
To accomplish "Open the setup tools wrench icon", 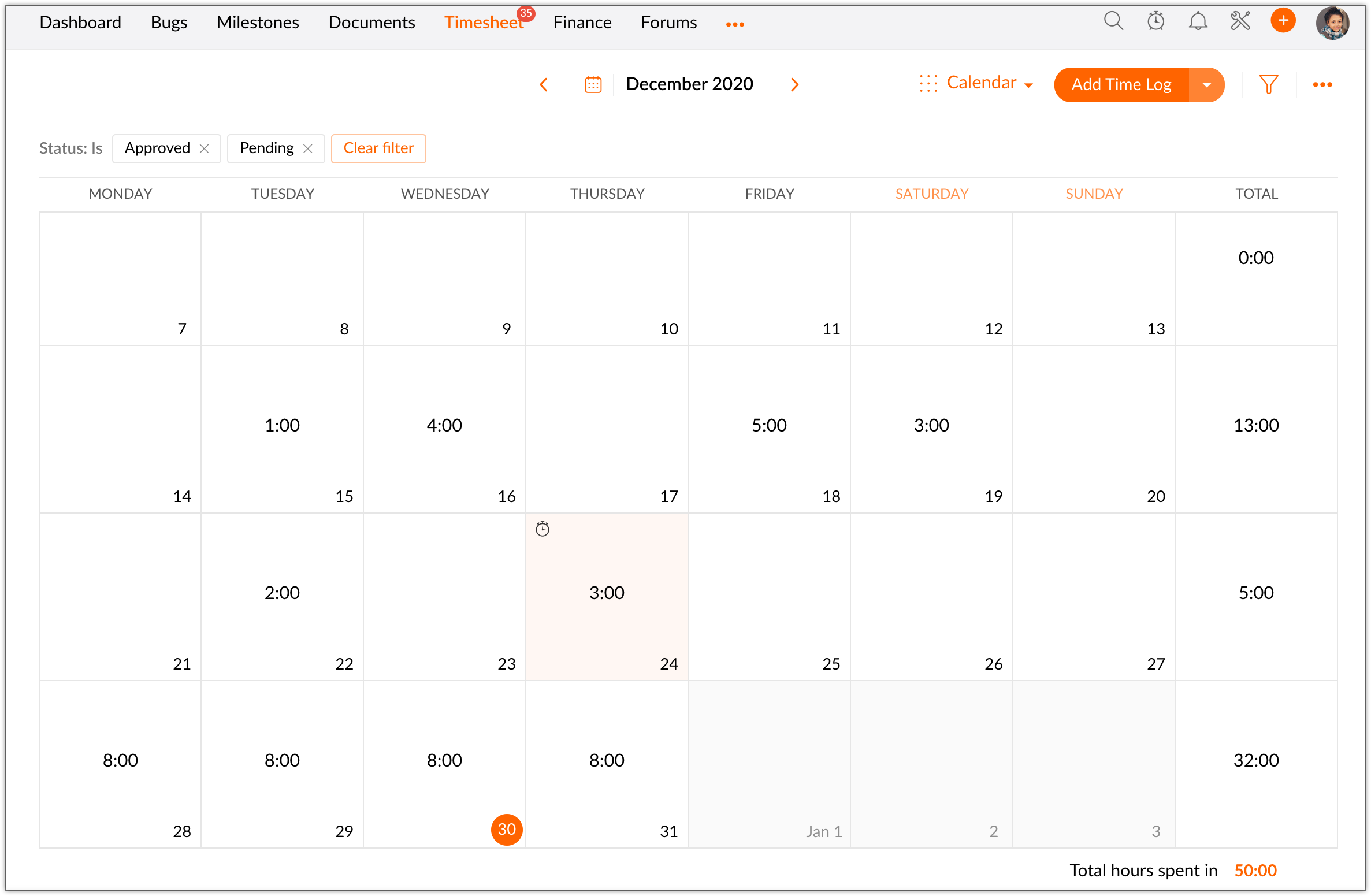I will click(x=1240, y=21).
